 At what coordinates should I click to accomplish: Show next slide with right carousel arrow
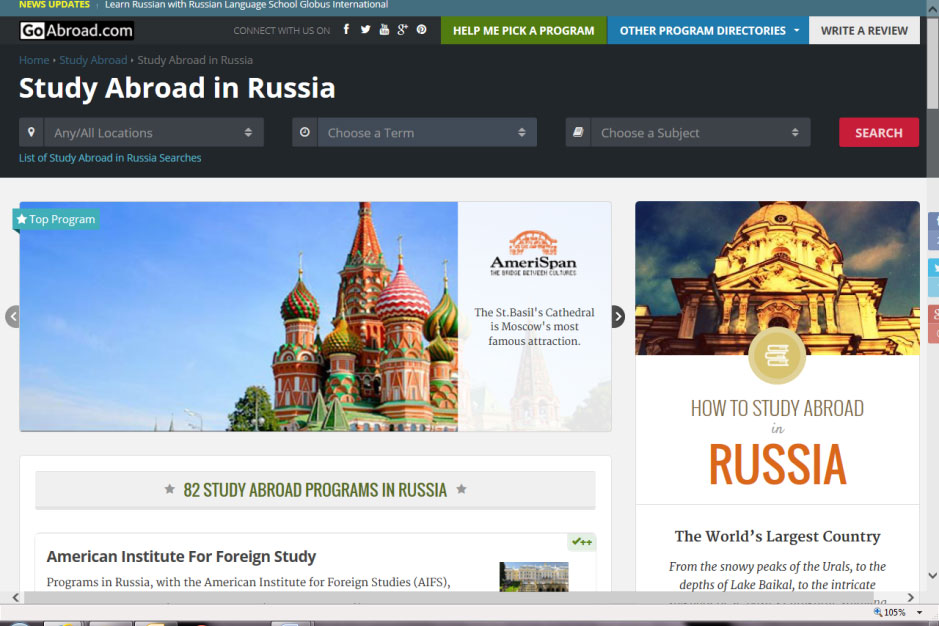tap(618, 316)
